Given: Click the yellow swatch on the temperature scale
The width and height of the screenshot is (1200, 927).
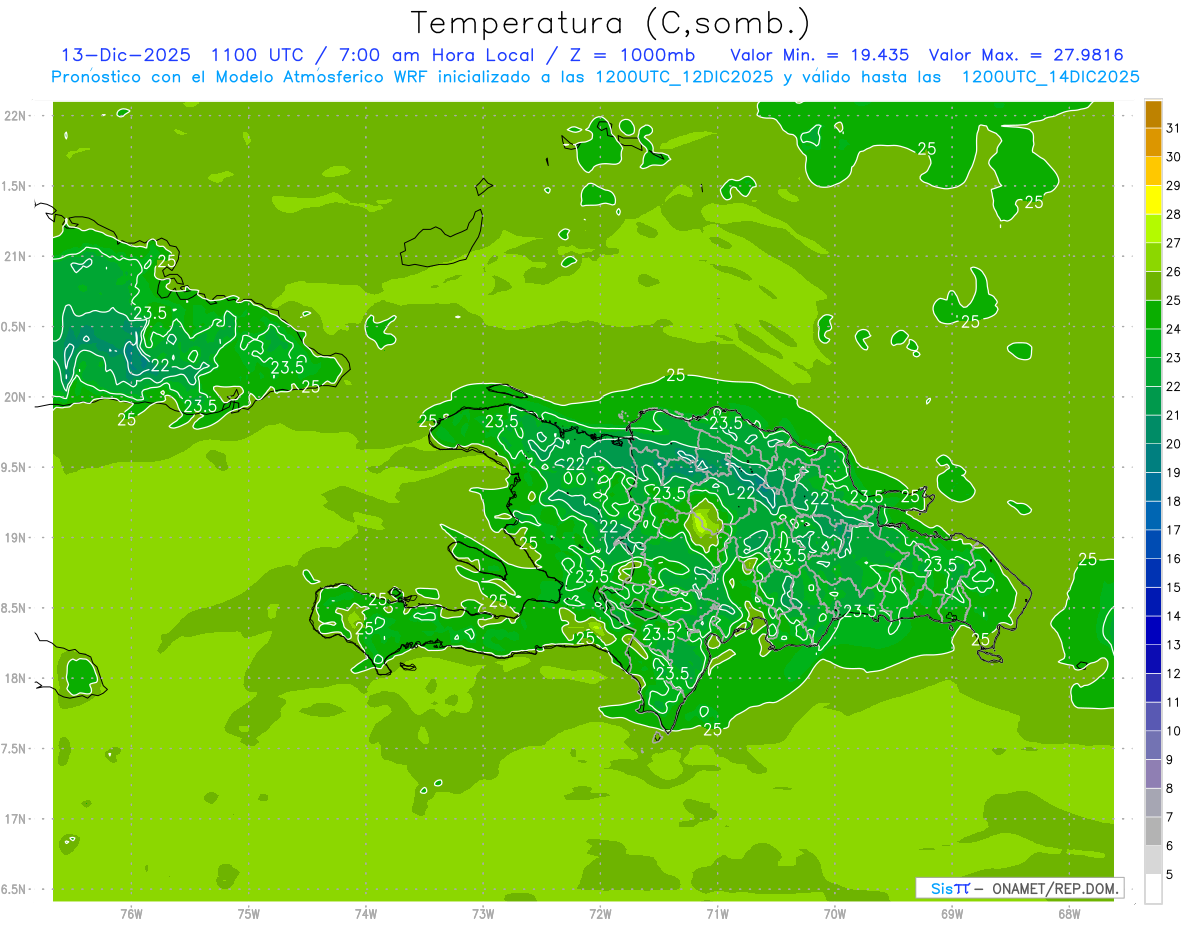Looking at the screenshot, I should [x=1153, y=201].
